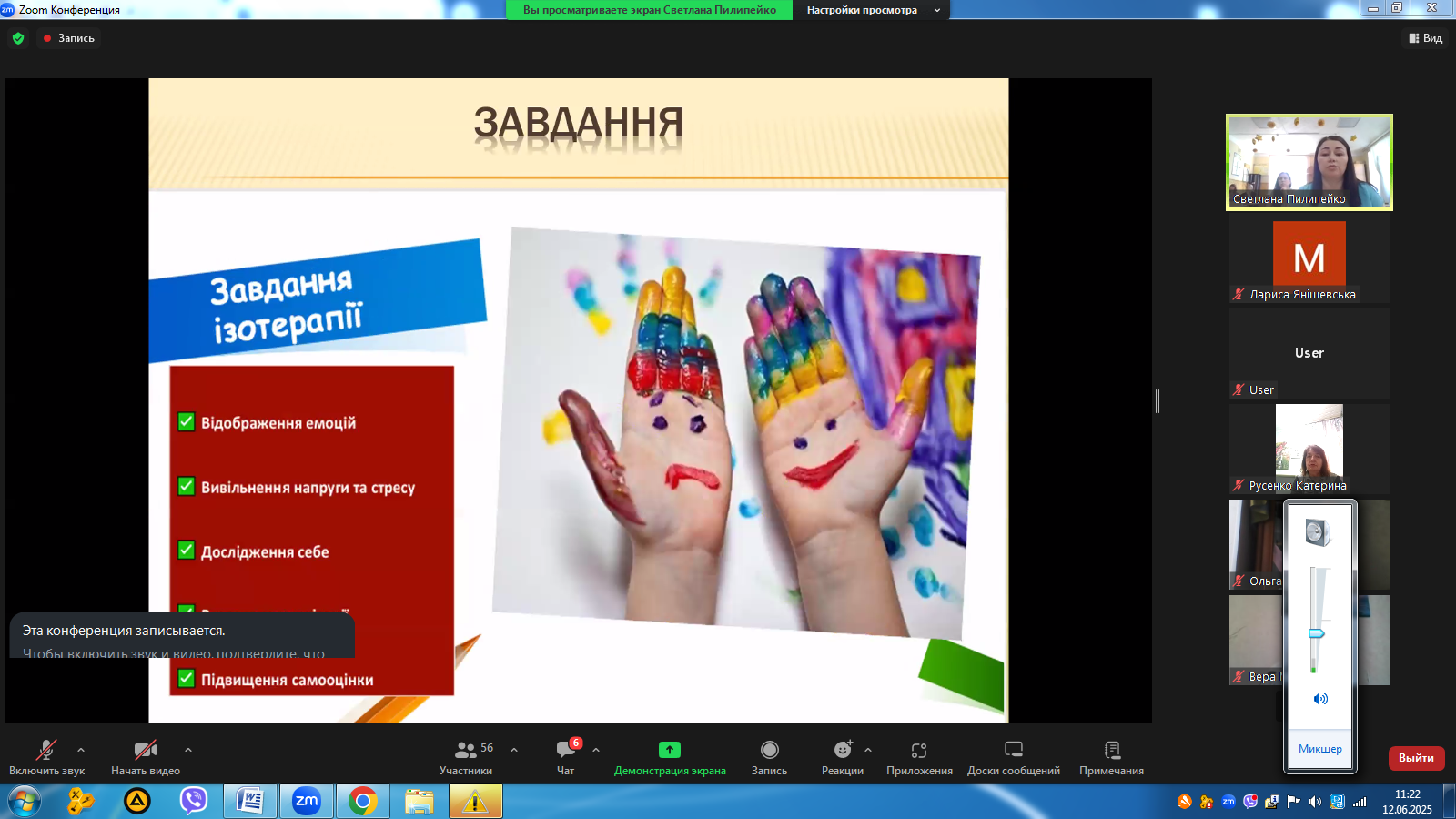Image resolution: width=1456 pixels, height=819 pixels.
Task: Expand participants options arrow beside Участники
Action: [x=514, y=750]
